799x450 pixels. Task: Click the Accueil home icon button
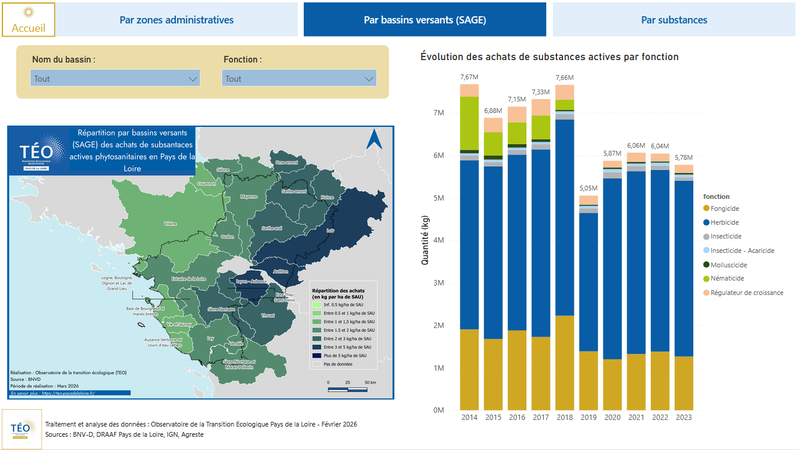click(29, 20)
